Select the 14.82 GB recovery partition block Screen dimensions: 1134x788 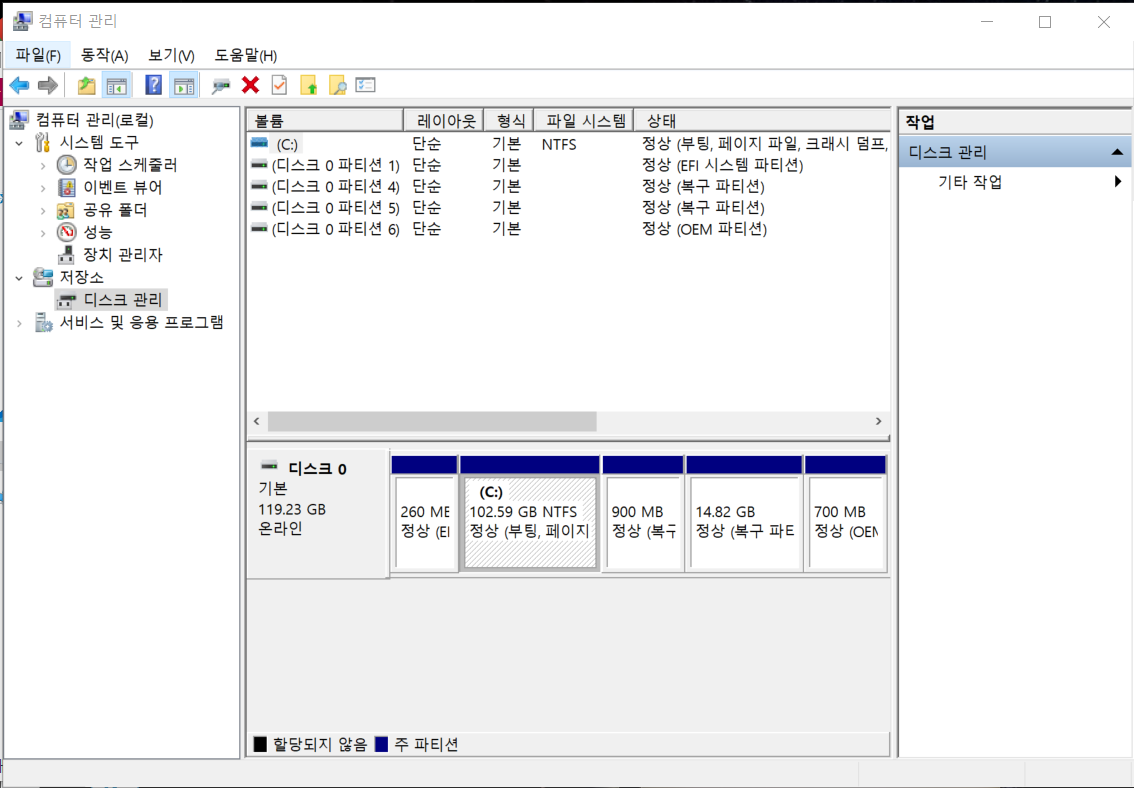point(744,514)
